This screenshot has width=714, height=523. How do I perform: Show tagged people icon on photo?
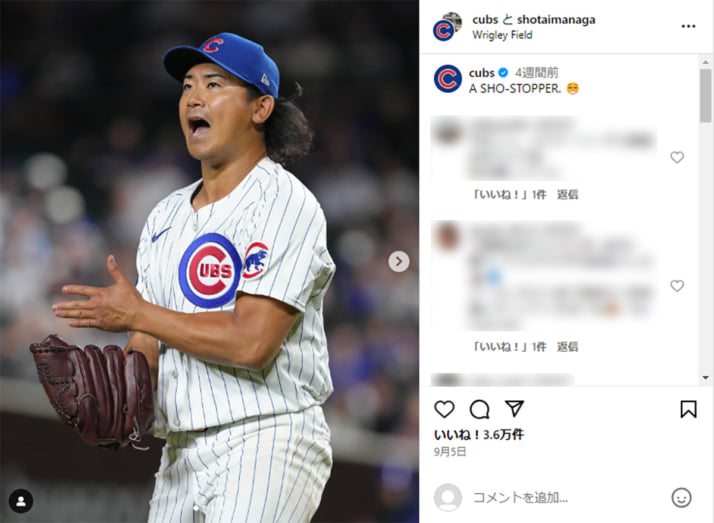tap(21, 501)
